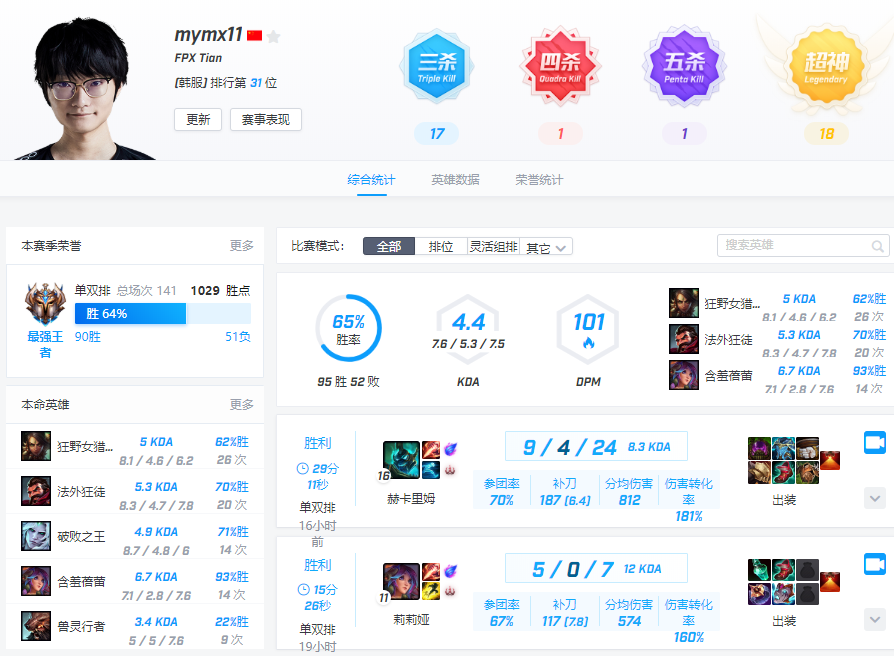This screenshot has height=656, width=894.
Task: Click the 更新 button to refresh profile
Action: 197,118
